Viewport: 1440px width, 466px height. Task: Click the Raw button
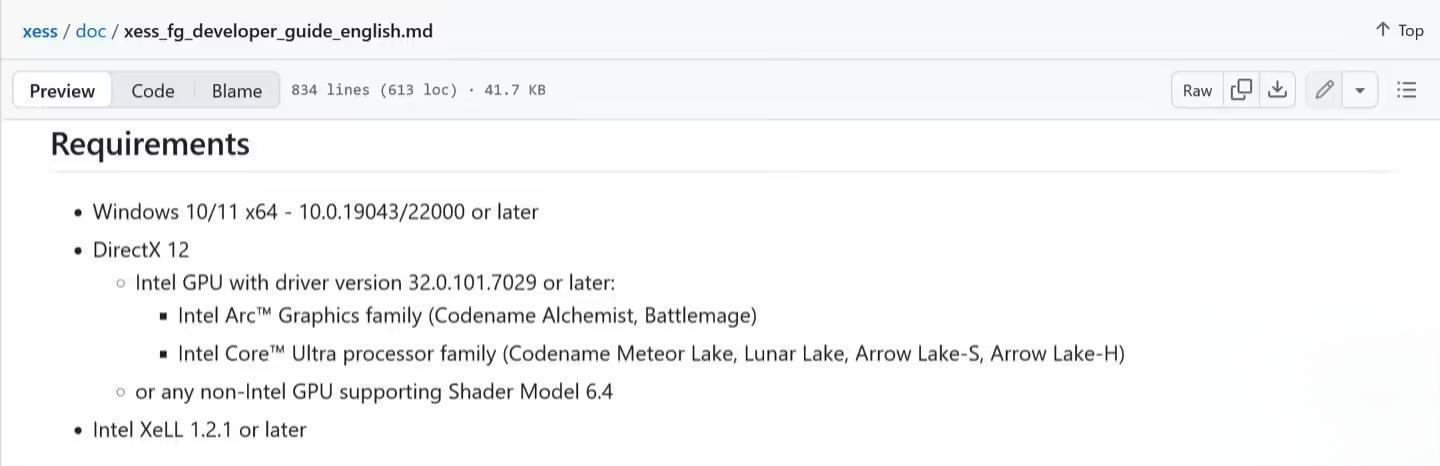[1197, 90]
